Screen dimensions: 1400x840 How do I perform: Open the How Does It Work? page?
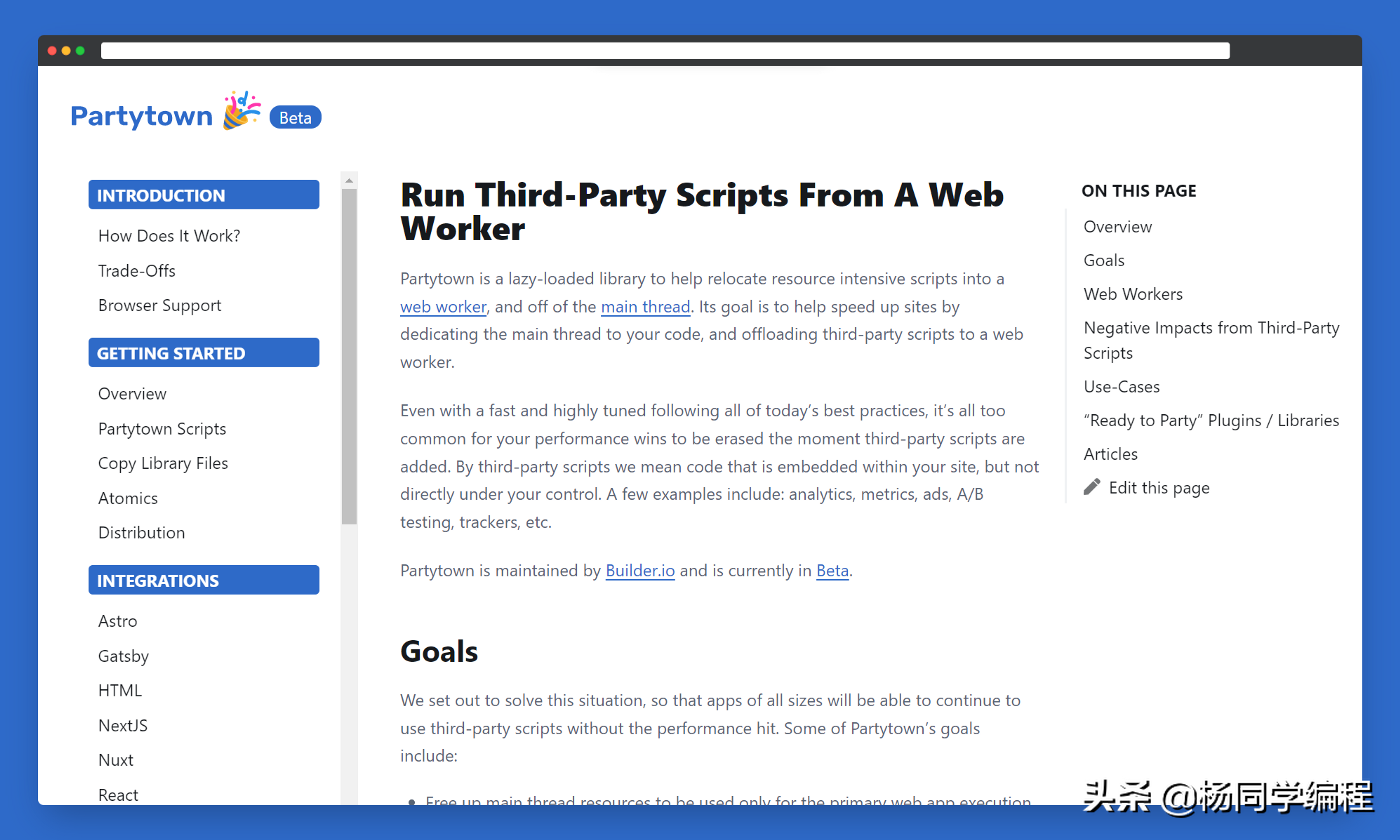pos(169,236)
